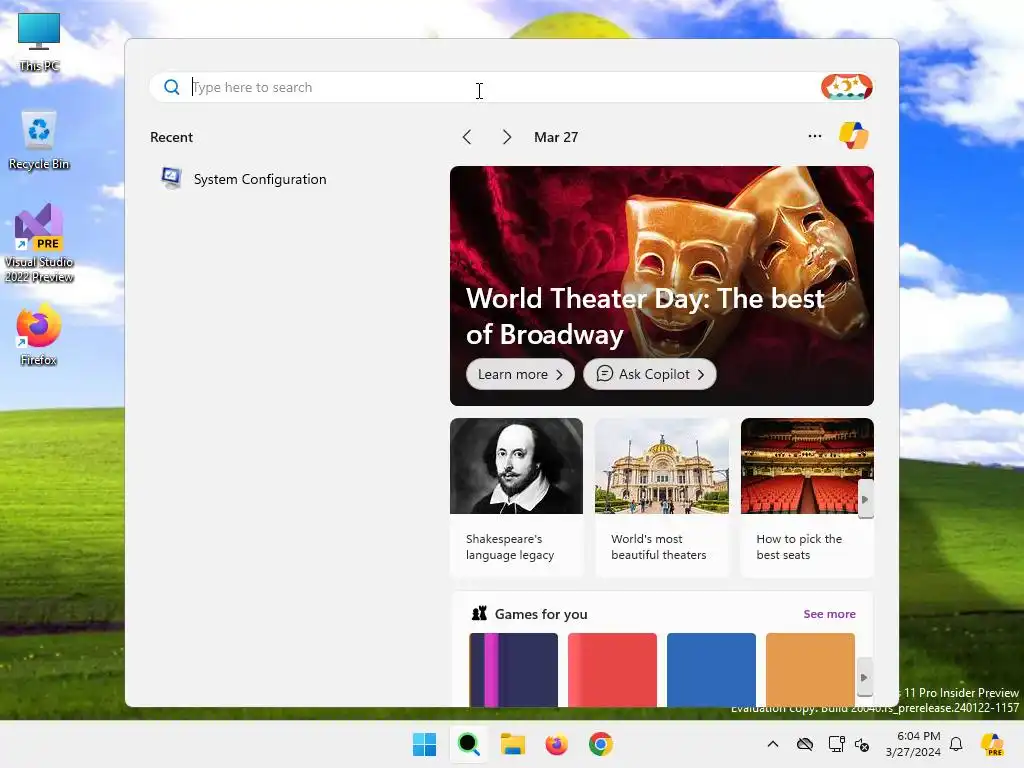This screenshot has width=1024, height=768.
Task: Open Shakespeare's language legacy card
Action: 516,498
